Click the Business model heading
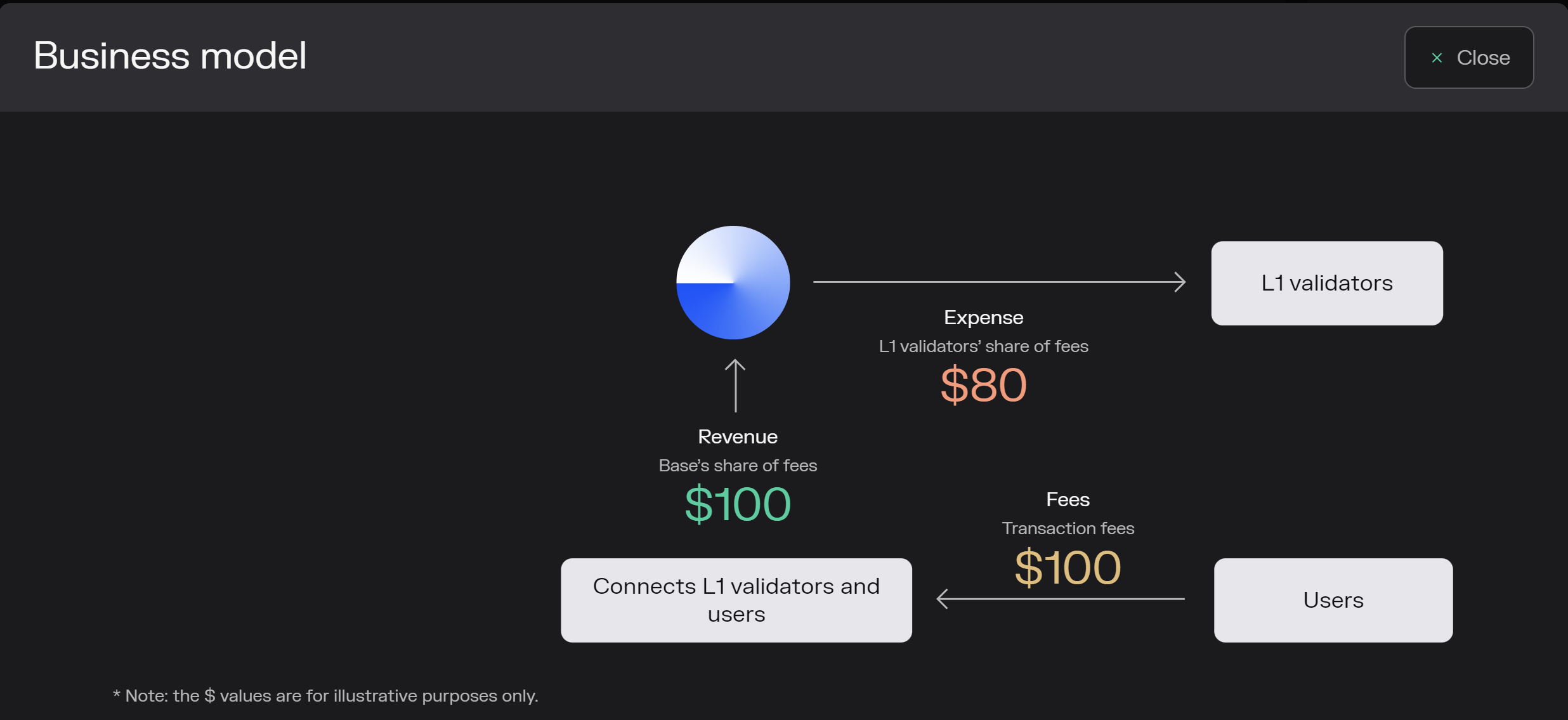This screenshot has width=1568, height=720. point(170,55)
